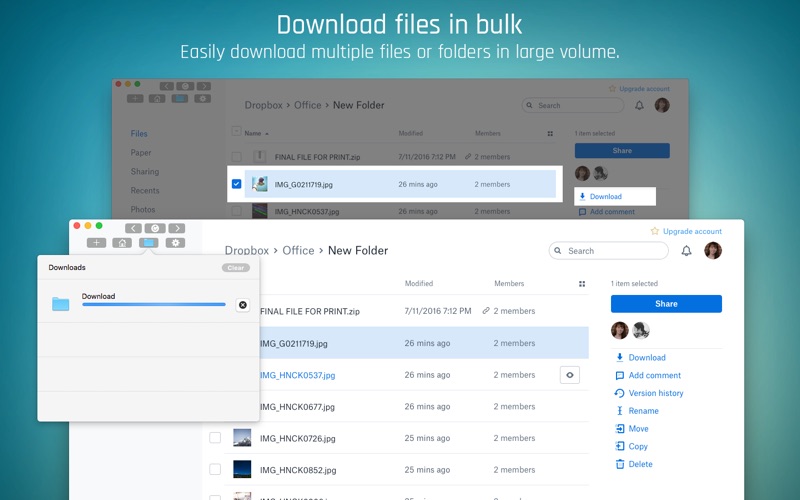Open the IMG_HNCK0537.jpg link in front window

(297, 375)
